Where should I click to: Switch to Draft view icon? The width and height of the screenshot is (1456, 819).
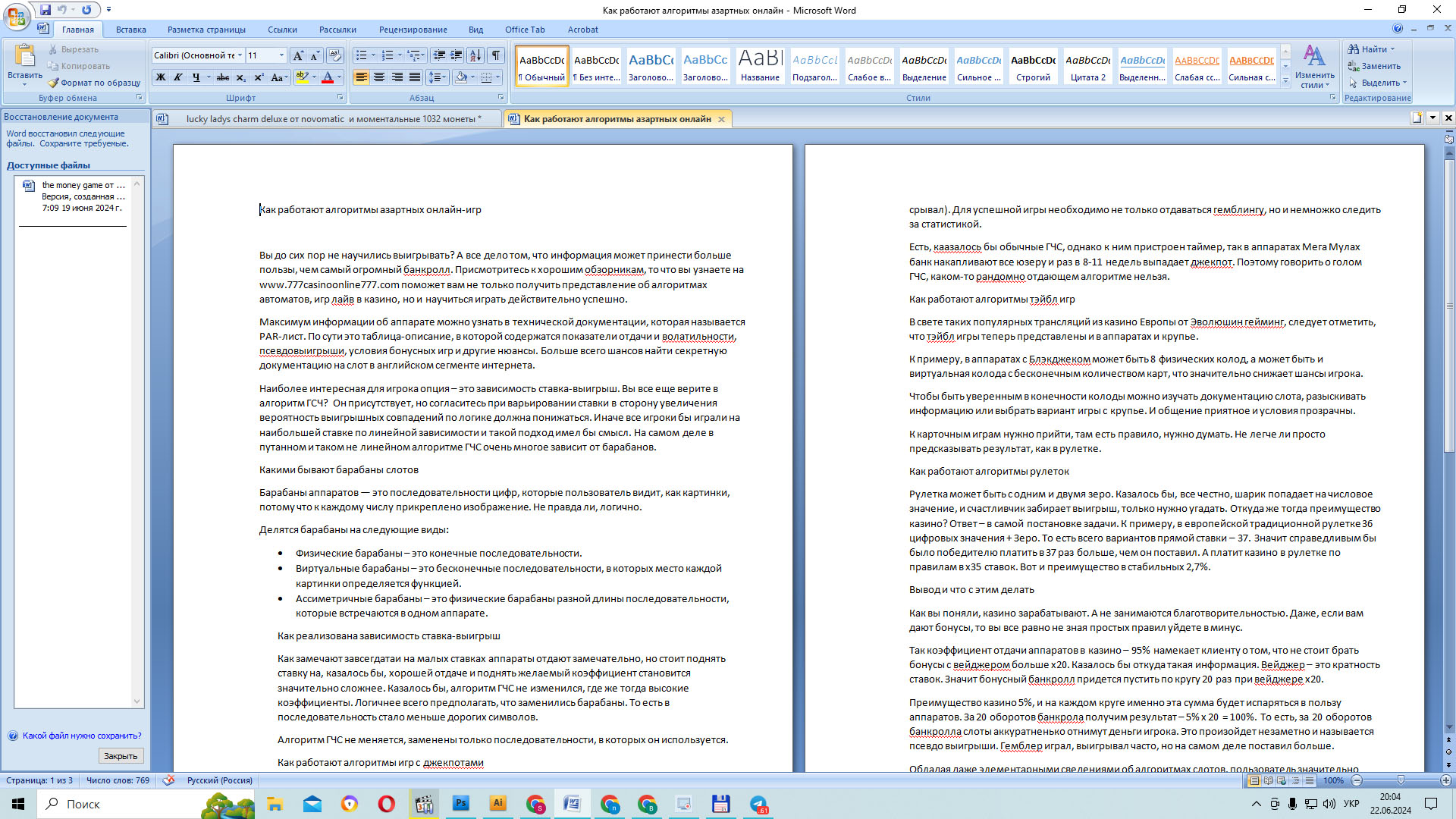click(x=1309, y=780)
